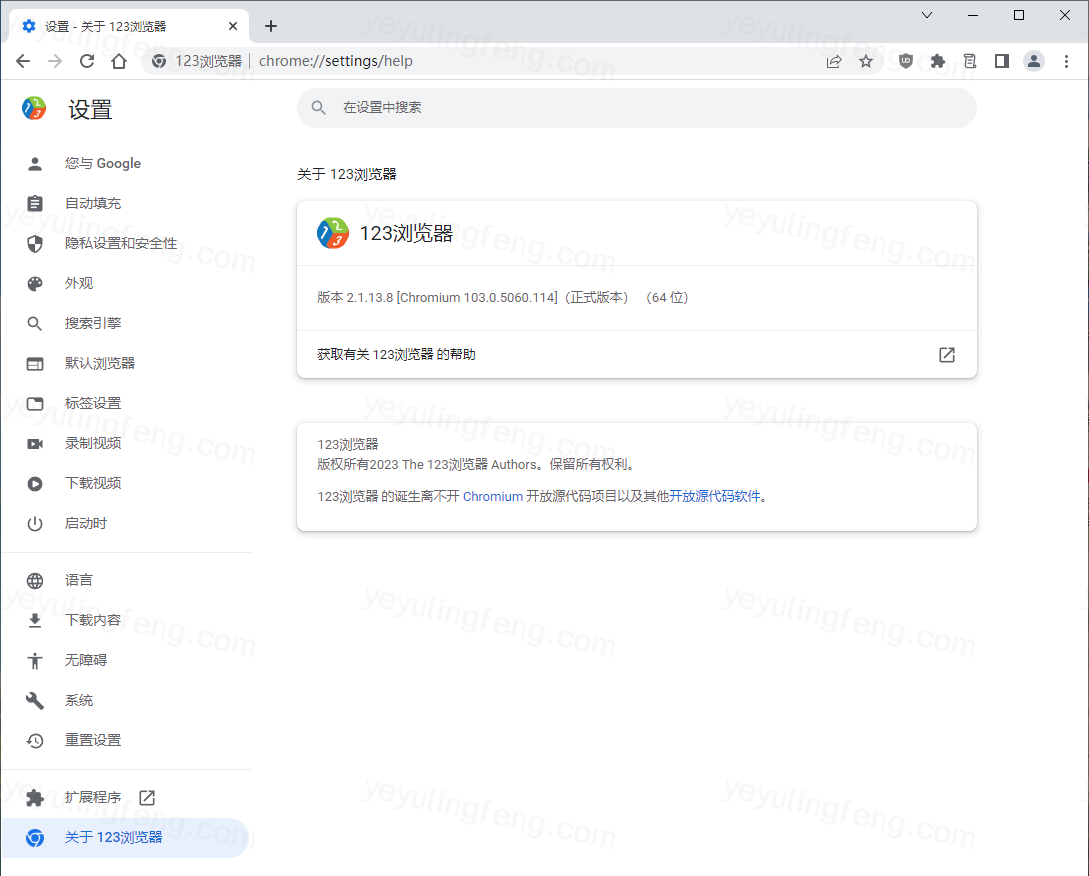Click the 设置 header logo
This screenshot has width=1089, height=876.
[x=34, y=108]
